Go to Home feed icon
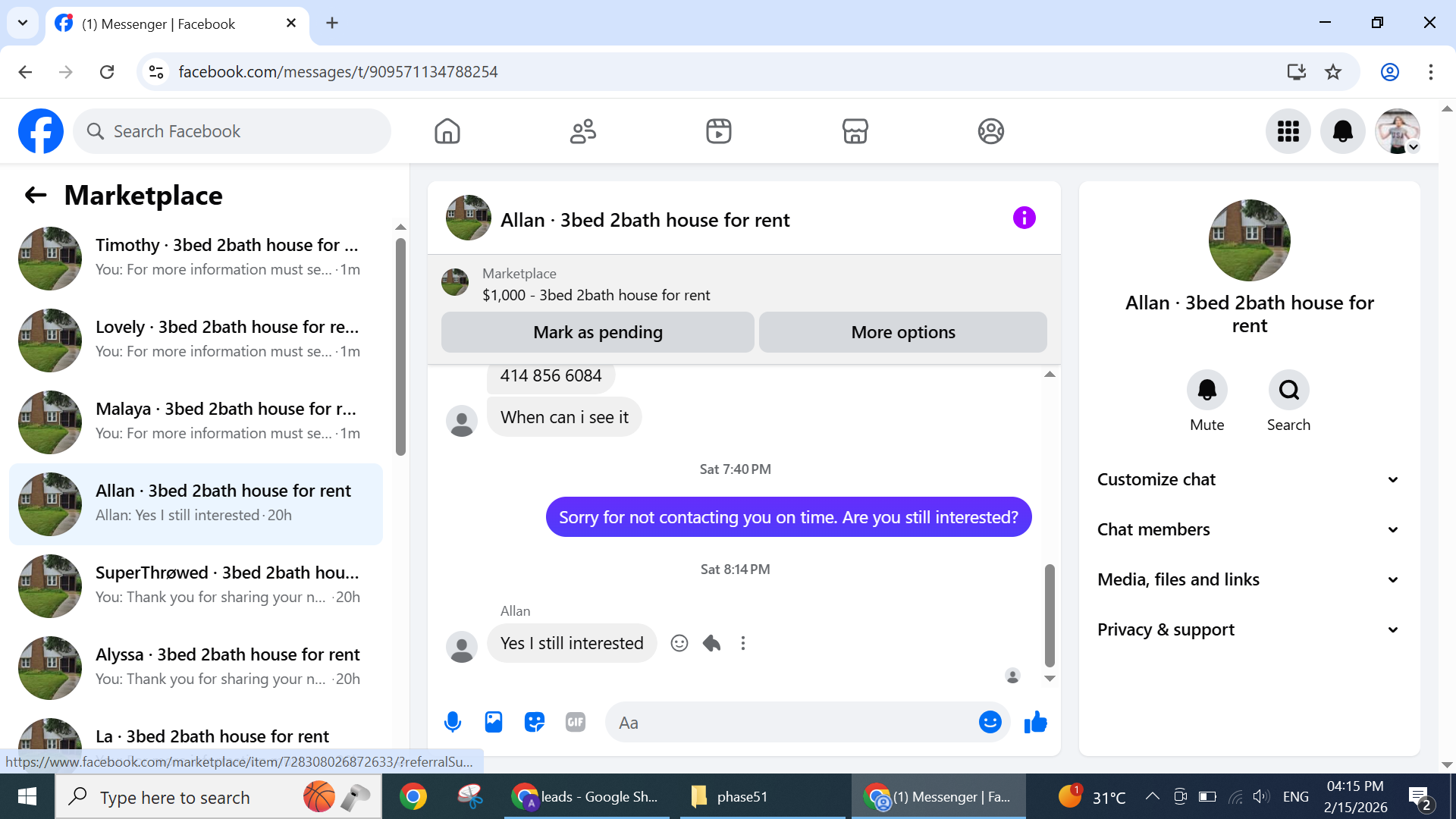Screen dimensions: 1456x819 click(447, 131)
